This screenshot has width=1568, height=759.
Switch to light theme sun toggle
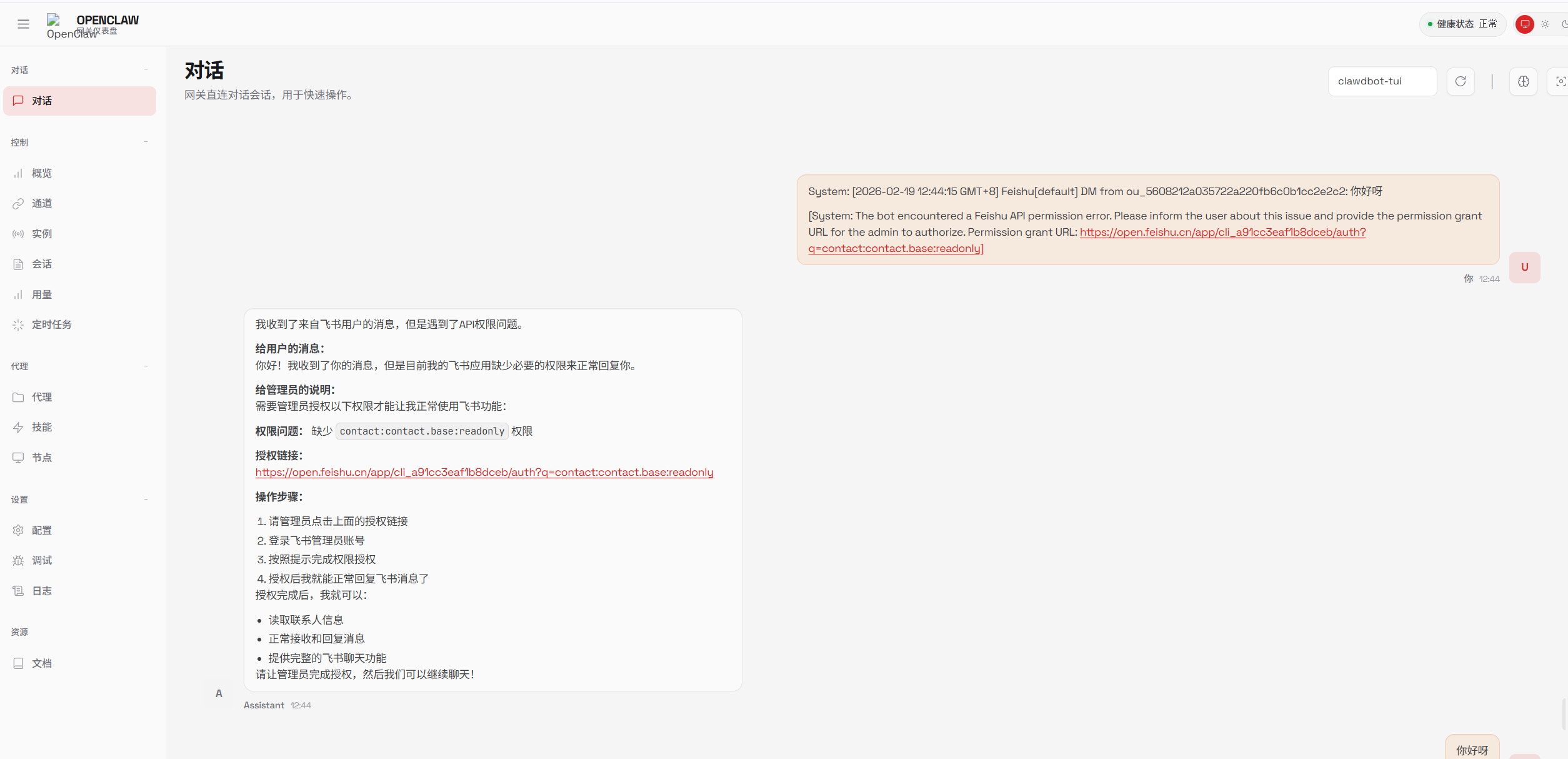point(1545,24)
